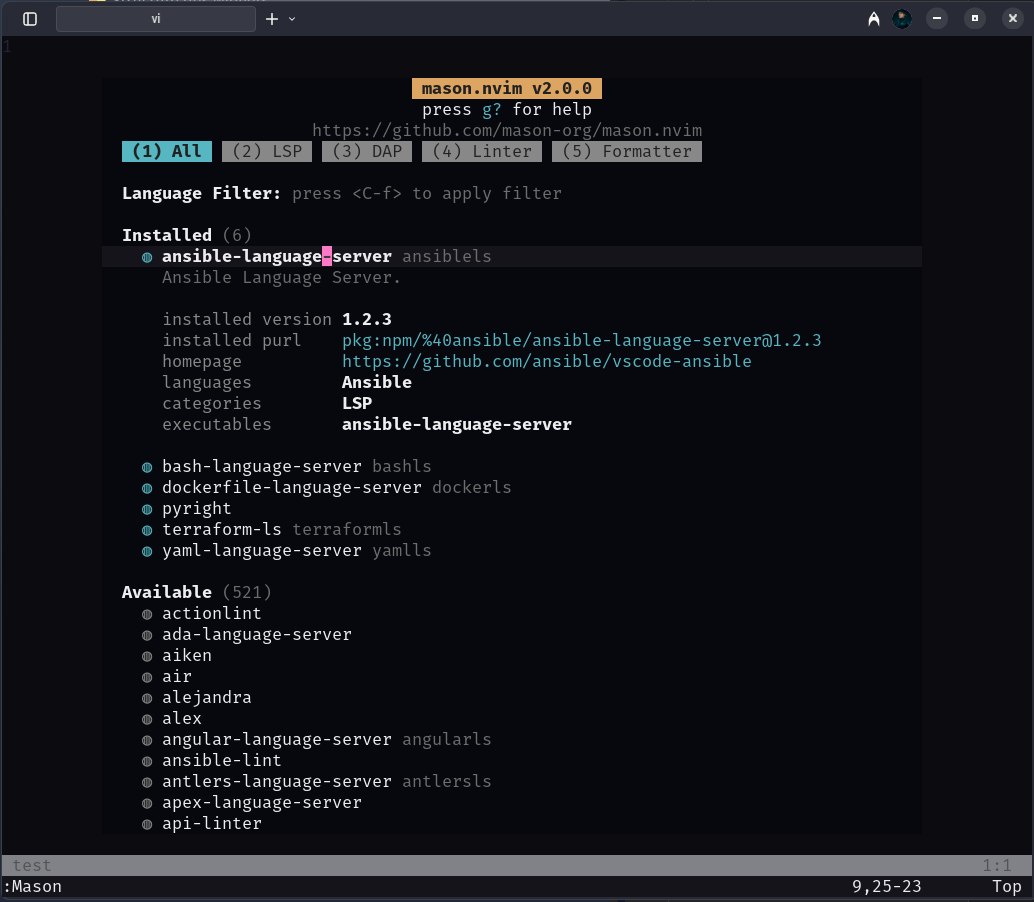
Task: Click the bullet beside air
Action: (x=147, y=677)
